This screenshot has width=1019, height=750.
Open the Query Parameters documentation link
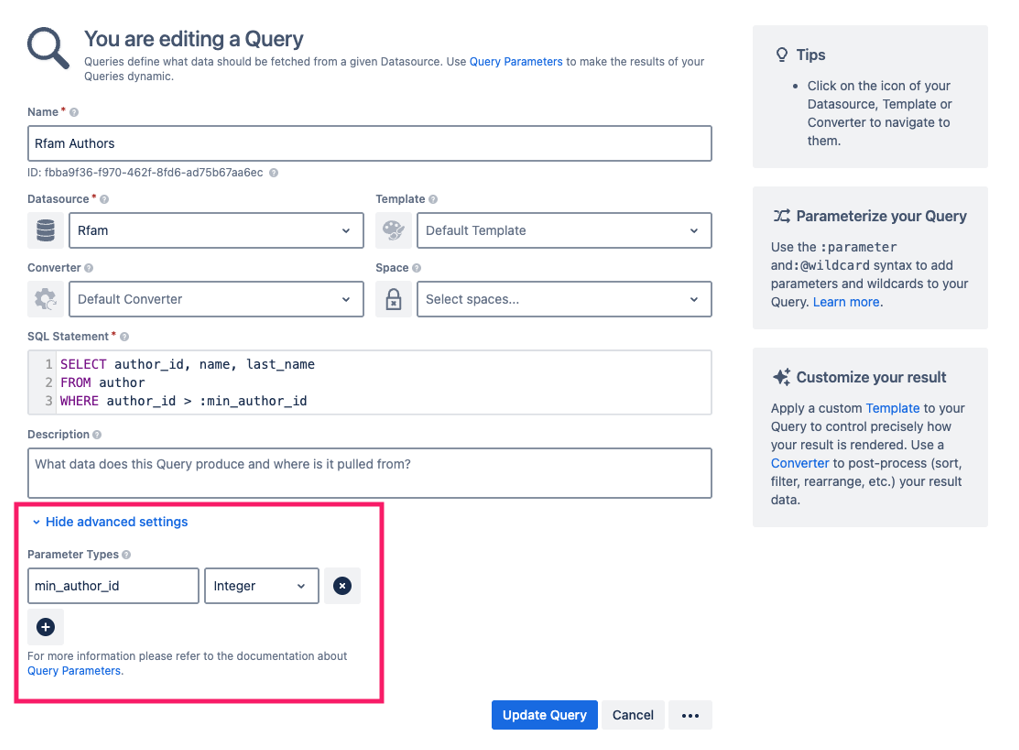coord(74,670)
